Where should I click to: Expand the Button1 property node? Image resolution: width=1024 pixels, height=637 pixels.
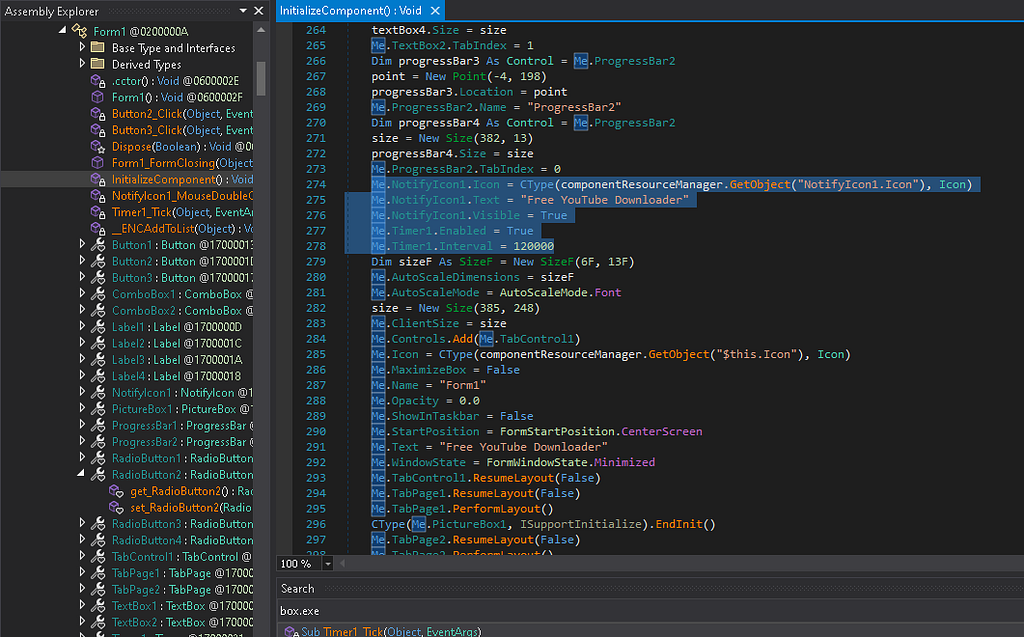tap(82, 244)
